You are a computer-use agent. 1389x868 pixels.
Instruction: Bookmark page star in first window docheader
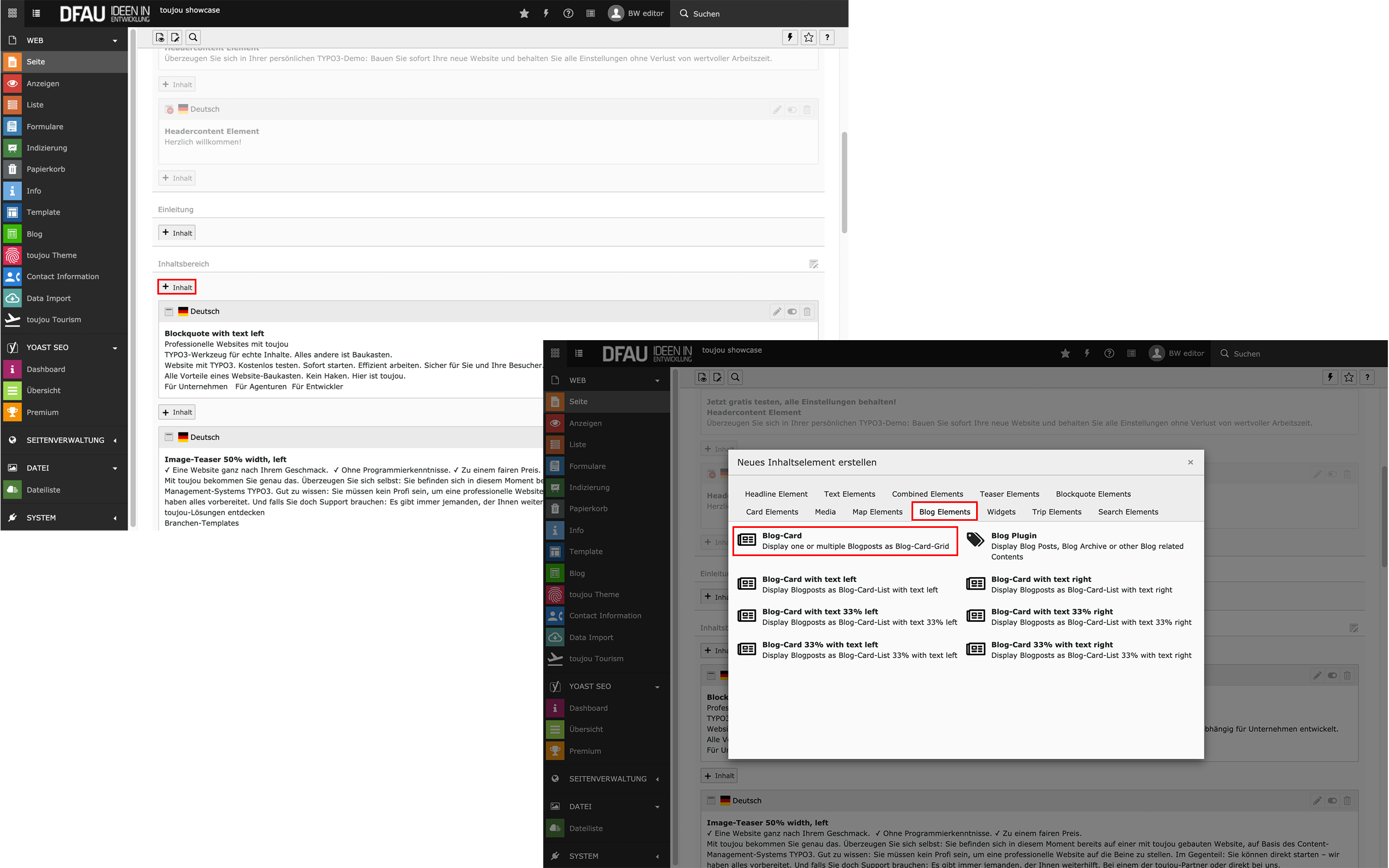(809, 37)
